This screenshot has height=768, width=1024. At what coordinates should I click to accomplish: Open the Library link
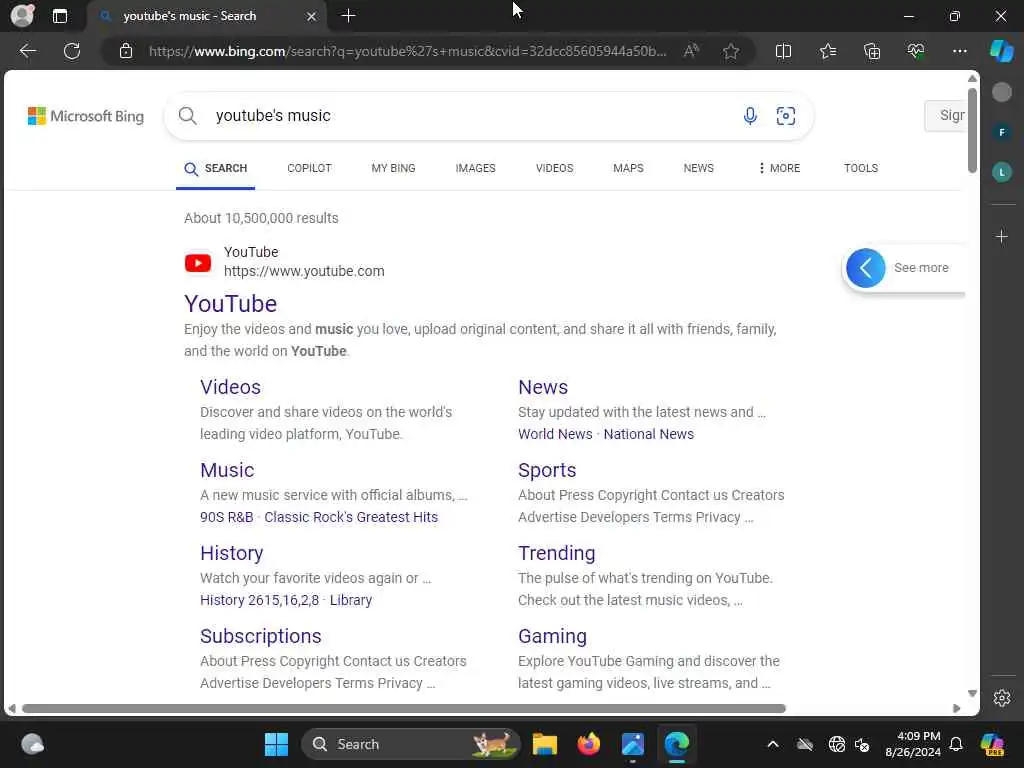click(351, 600)
